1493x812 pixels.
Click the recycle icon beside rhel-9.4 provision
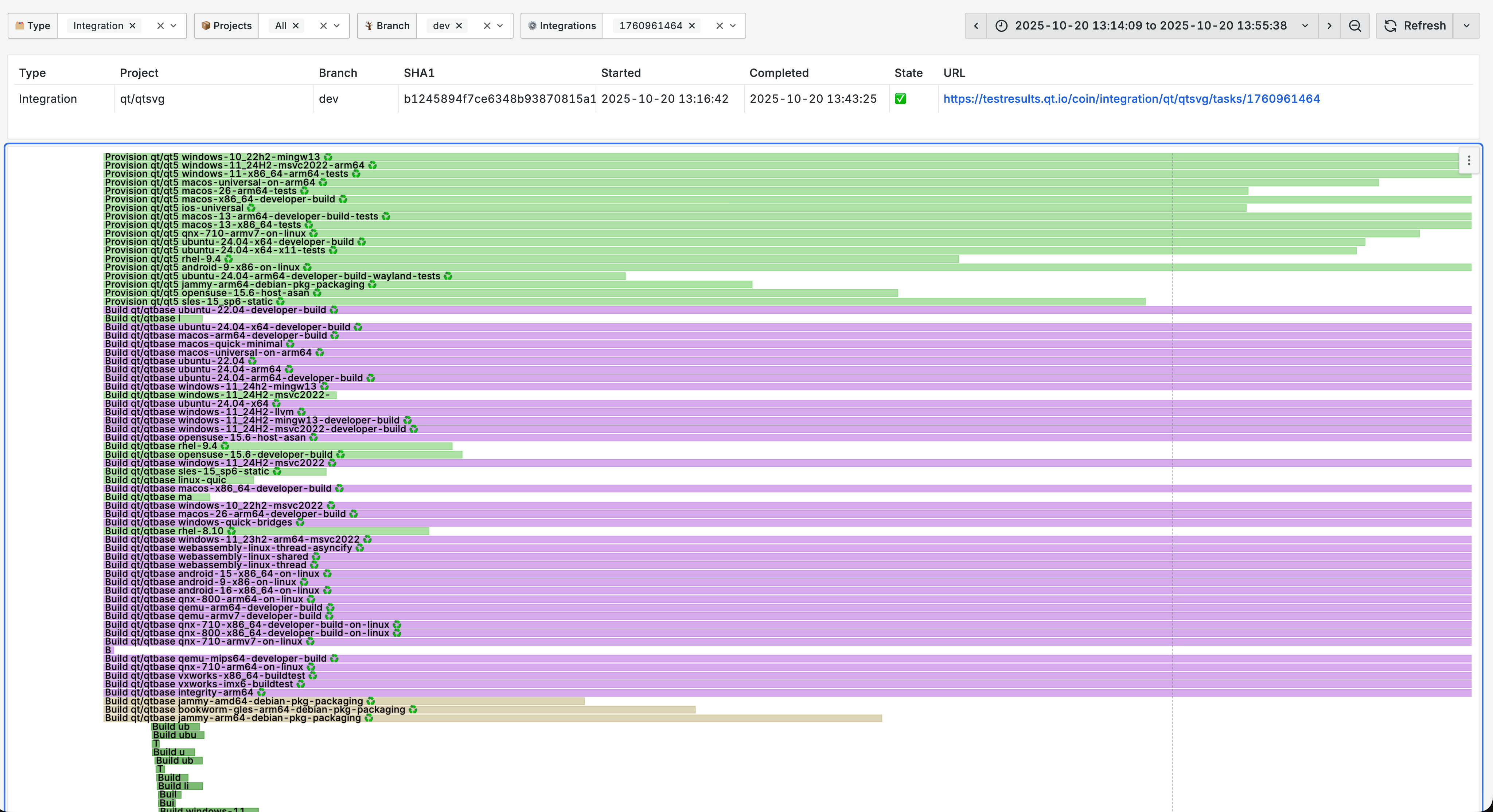pyautogui.click(x=228, y=259)
